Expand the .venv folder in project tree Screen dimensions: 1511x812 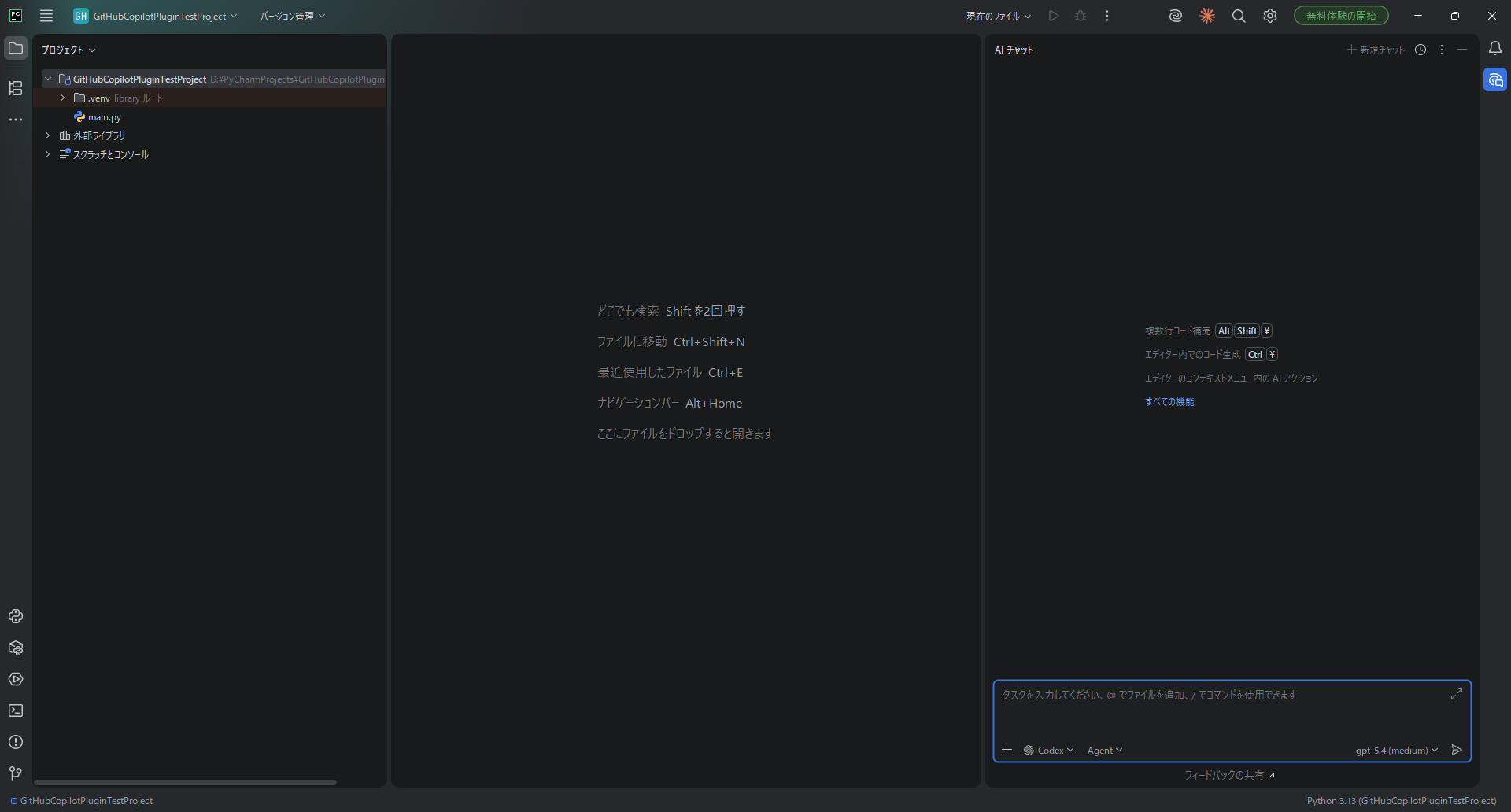click(63, 98)
